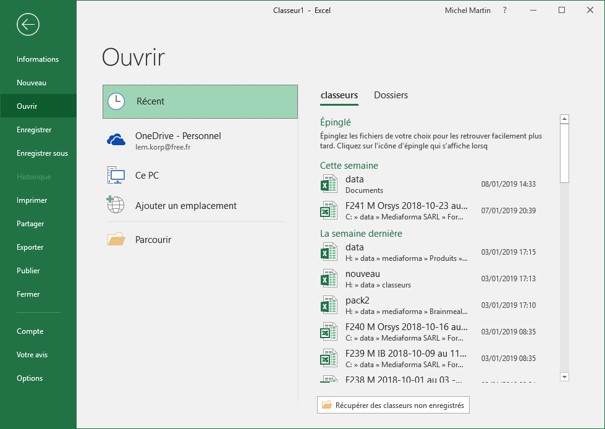Open the help question mark icon
Viewport: 605px width, 429px height.
pos(504,10)
